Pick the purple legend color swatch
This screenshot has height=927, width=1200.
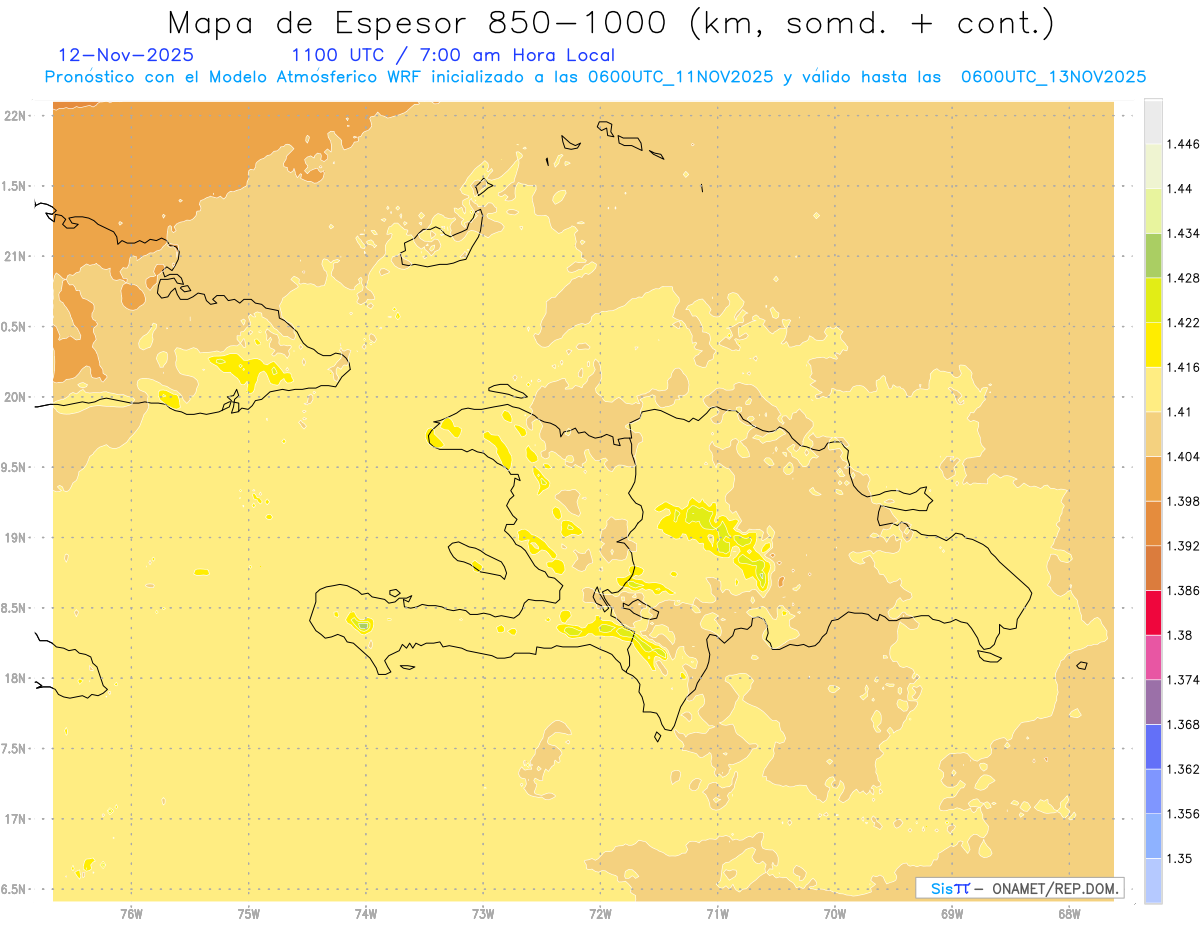[x=1153, y=702]
